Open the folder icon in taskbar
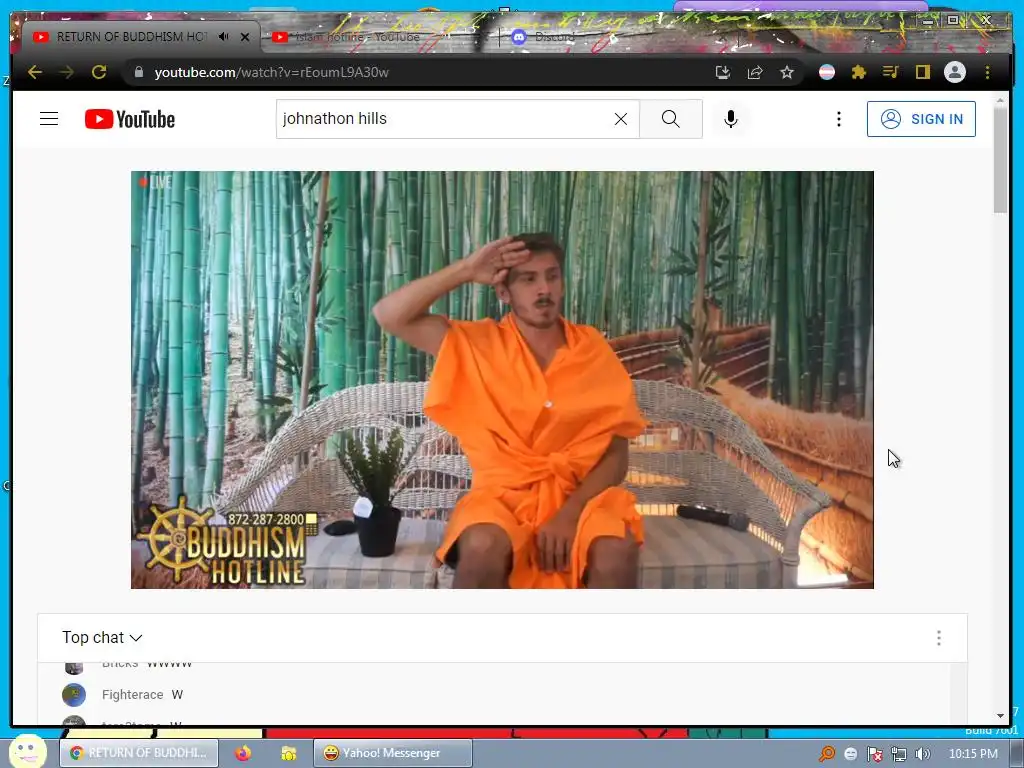Screen dimensions: 1024x768 tap(288, 753)
